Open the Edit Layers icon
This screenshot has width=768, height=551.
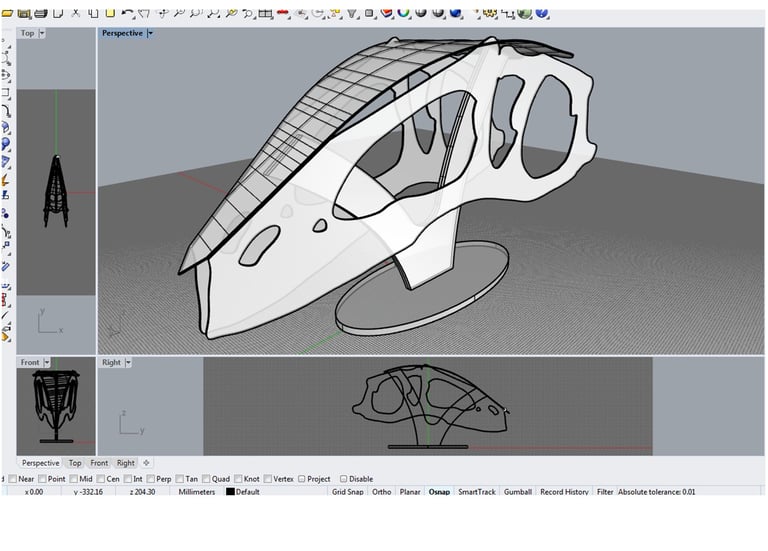[386, 13]
